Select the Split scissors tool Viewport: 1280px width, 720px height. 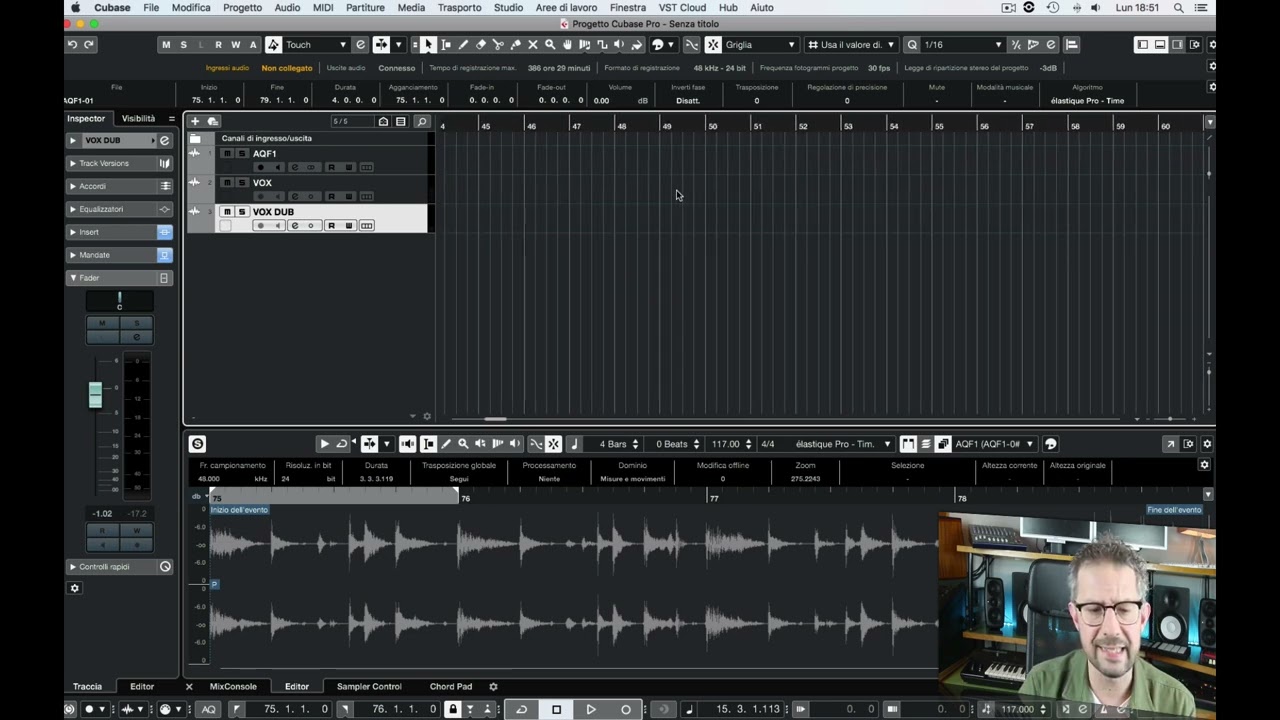pos(498,44)
